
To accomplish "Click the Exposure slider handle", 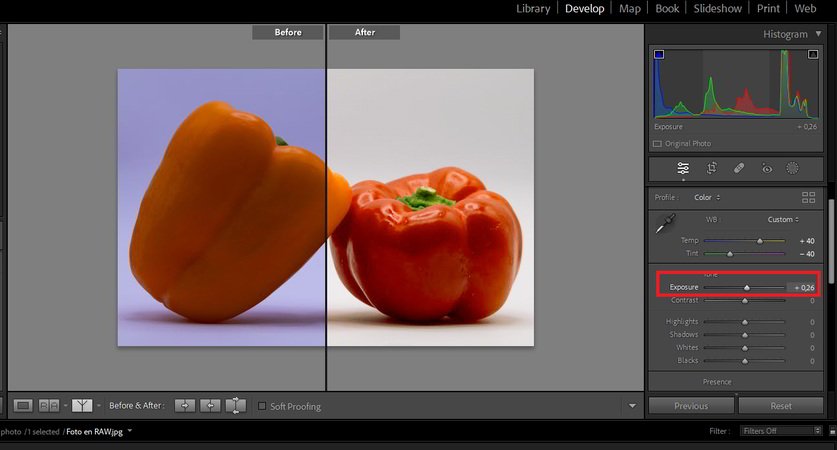I will point(747,288).
